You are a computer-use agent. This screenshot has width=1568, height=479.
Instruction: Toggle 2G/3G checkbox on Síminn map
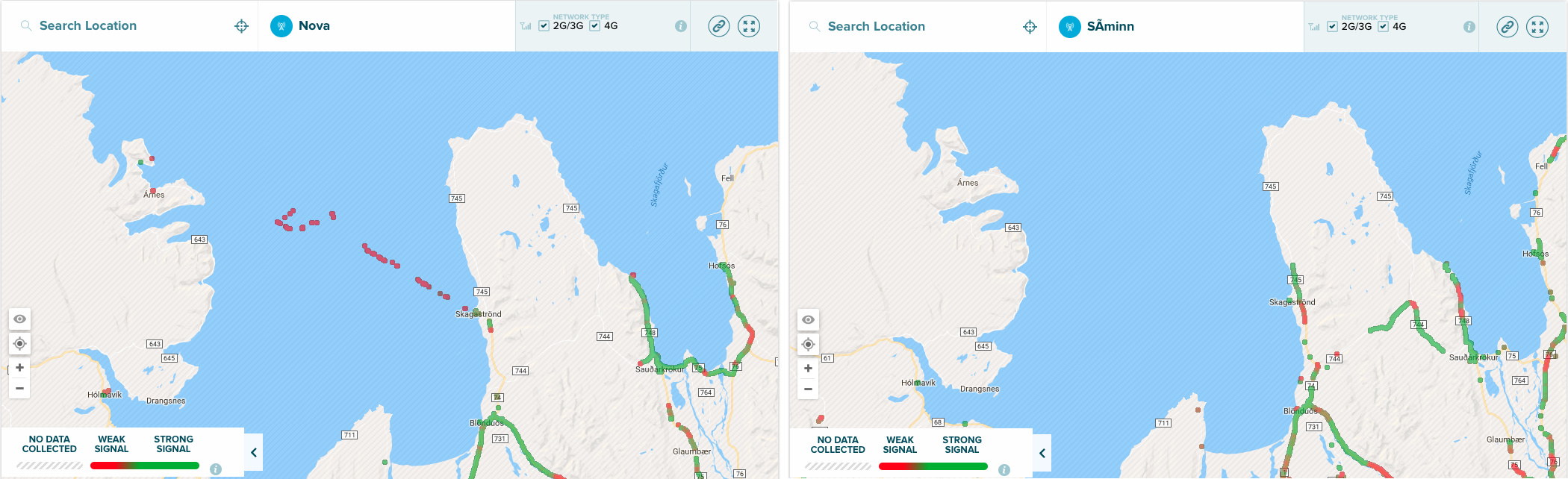coord(1332,27)
